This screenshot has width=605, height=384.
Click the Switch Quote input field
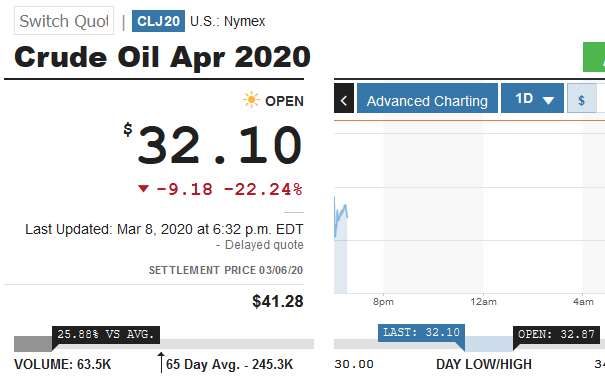64,21
